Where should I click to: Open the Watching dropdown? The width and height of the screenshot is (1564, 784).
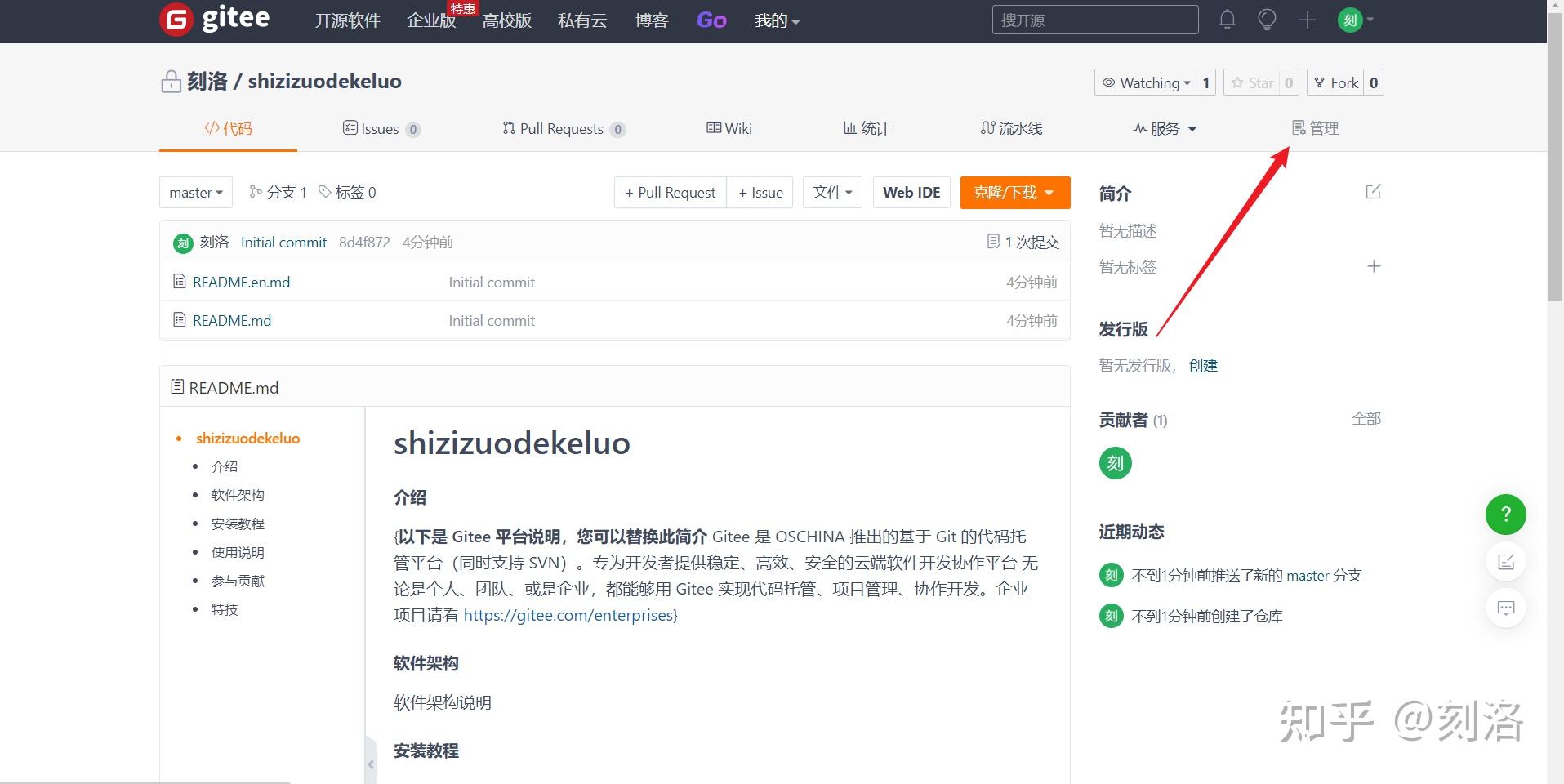pyautogui.click(x=1145, y=82)
